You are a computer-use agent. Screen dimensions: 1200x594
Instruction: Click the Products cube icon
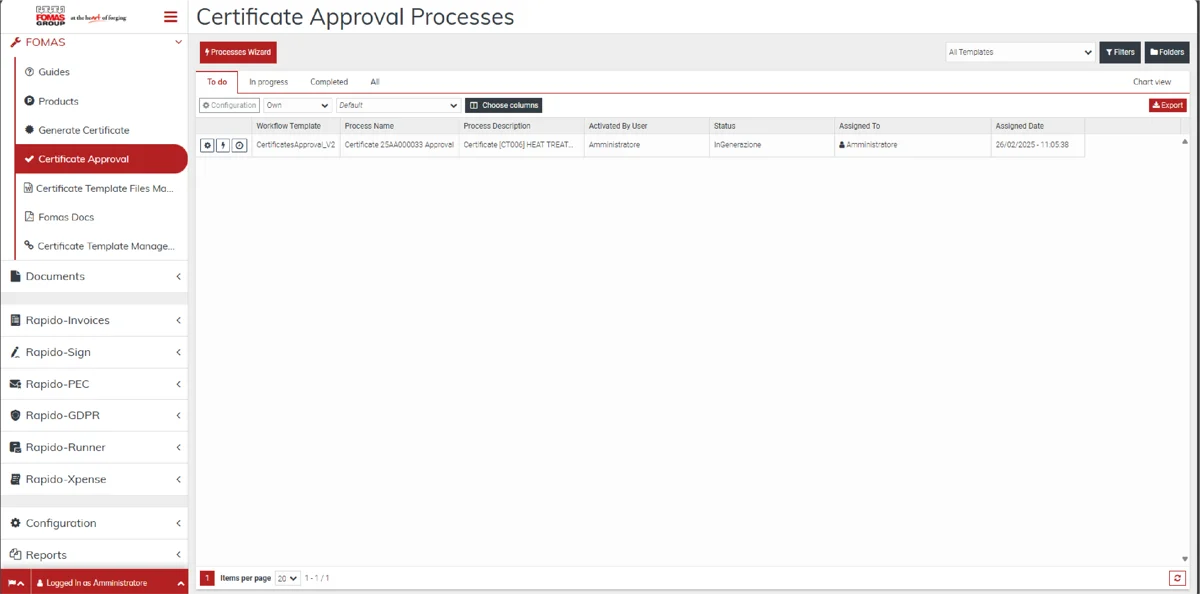[29, 101]
